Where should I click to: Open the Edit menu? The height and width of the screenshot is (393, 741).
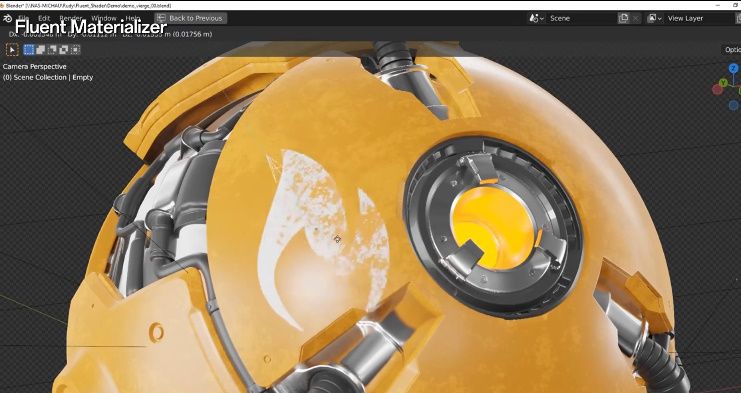tap(44, 18)
